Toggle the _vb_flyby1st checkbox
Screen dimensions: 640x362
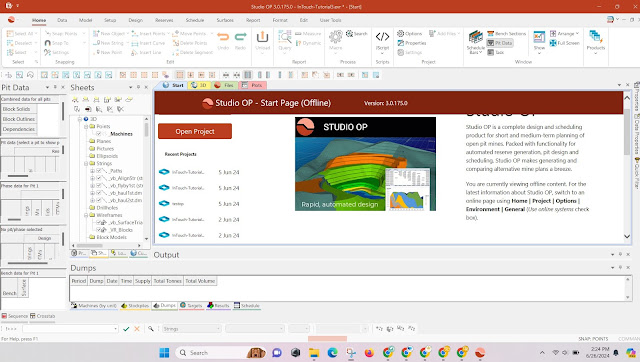click(98, 185)
